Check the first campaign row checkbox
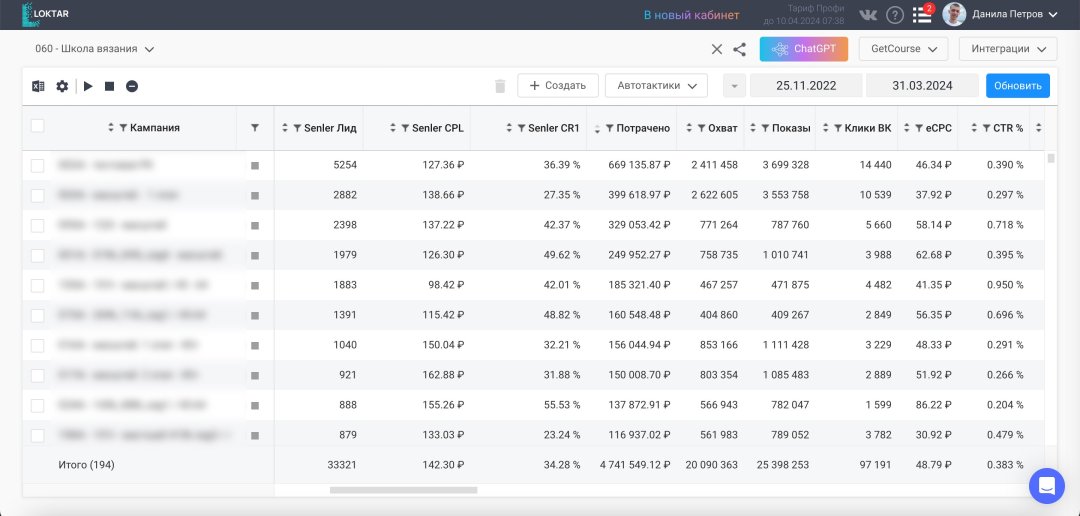Viewport: 1080px width, 516px height. (x=37, y=165)
